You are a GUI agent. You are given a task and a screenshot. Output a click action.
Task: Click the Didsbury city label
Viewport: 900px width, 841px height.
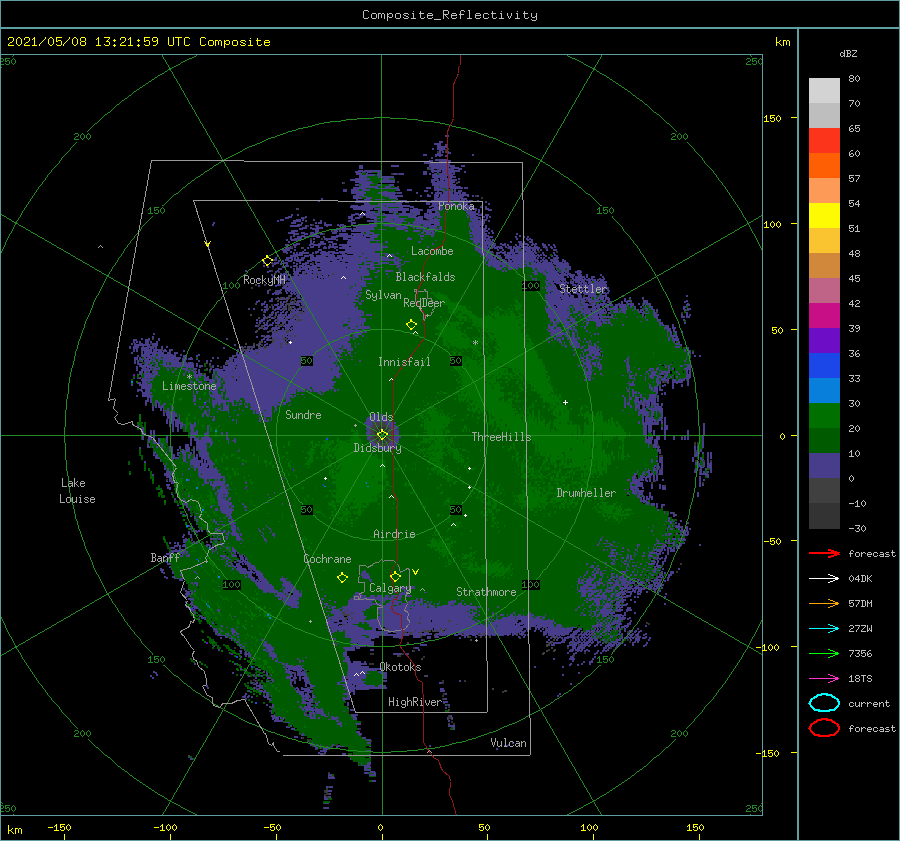tap(377, 448)
